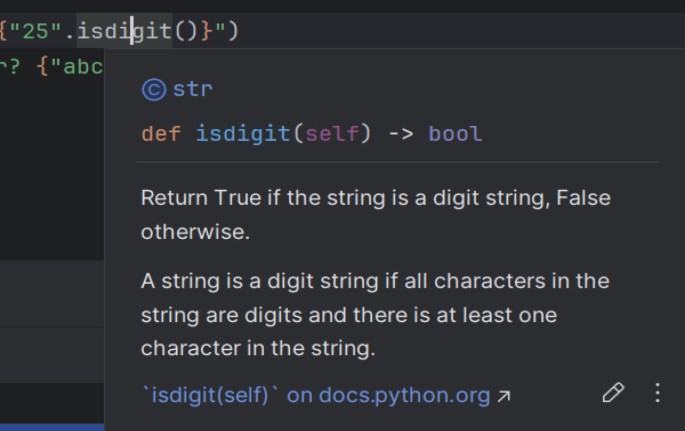Image resolution: width=685 pixels, height=431 pixels.
Task: Click the orange closing brace after isdigit()
Action: tap(207, 31)
